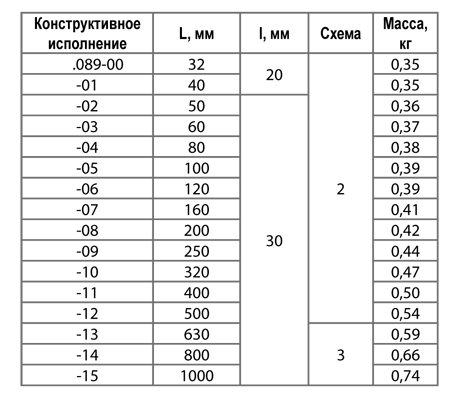Select the Схема column header
This screenshot has width=459, height=395.
tap(341, 33)
